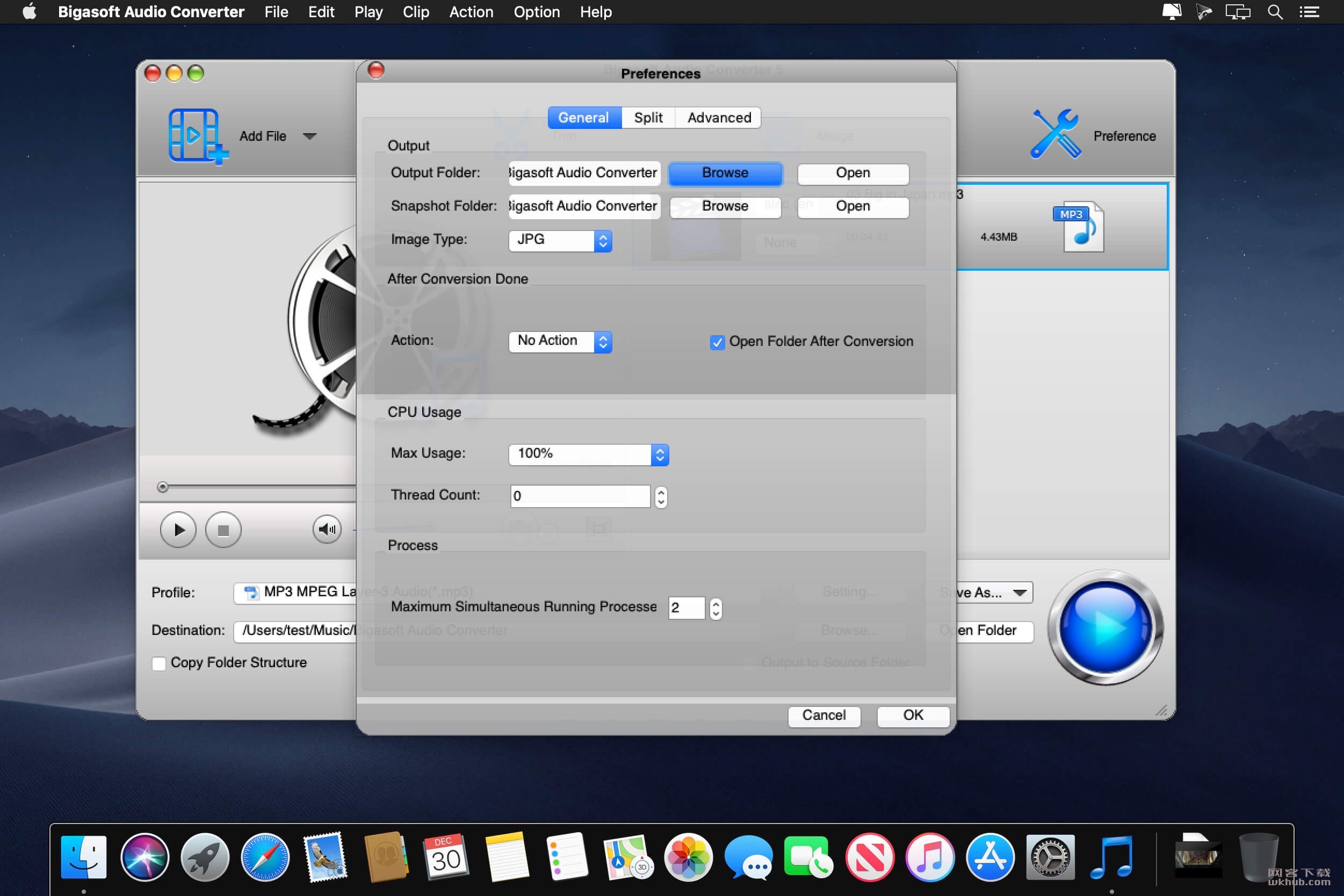Open the Action menu in menu bar
1344x896 pixels.
(x=471, y=12)
